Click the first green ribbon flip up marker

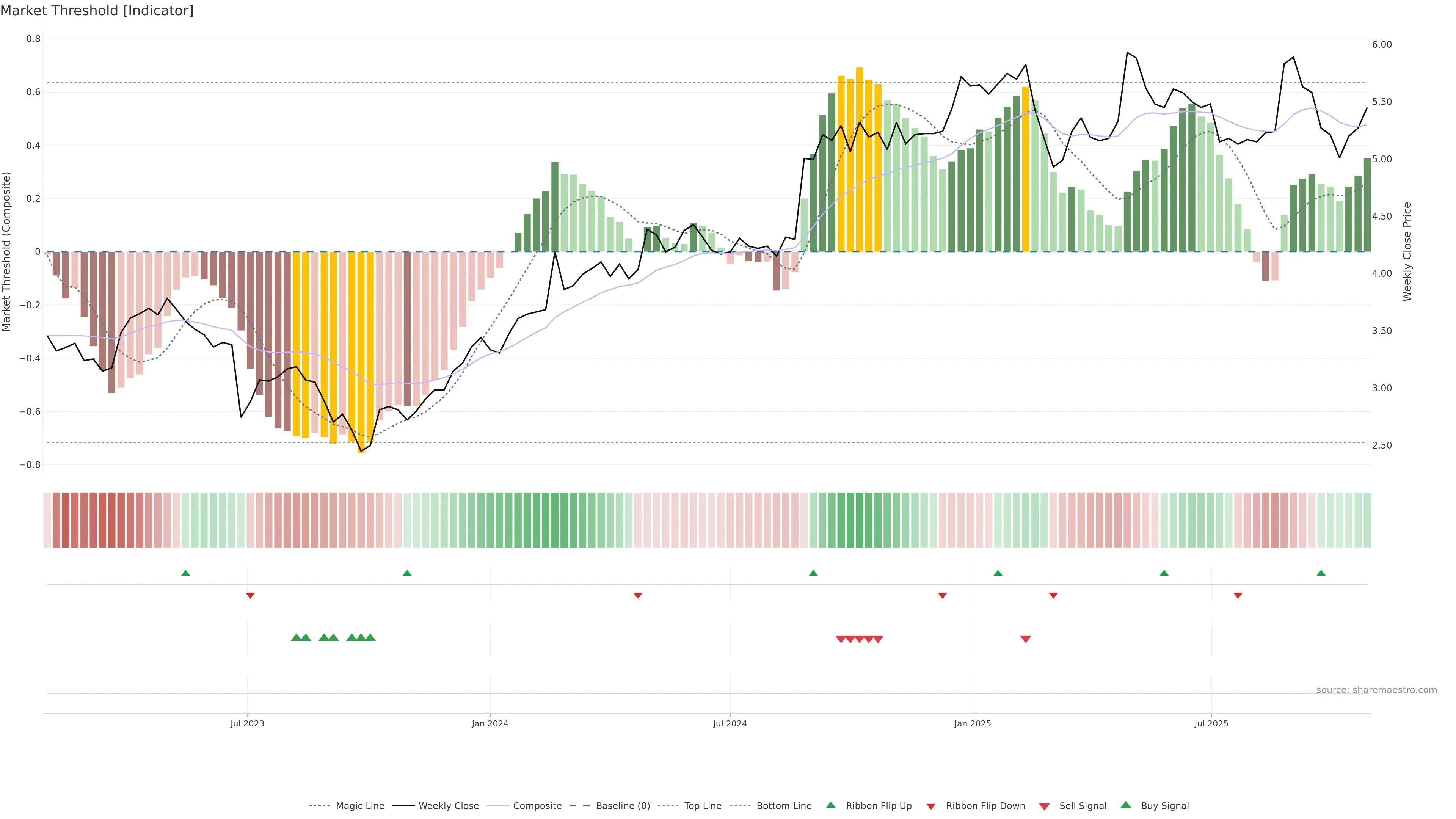click(x=185, y=573)
